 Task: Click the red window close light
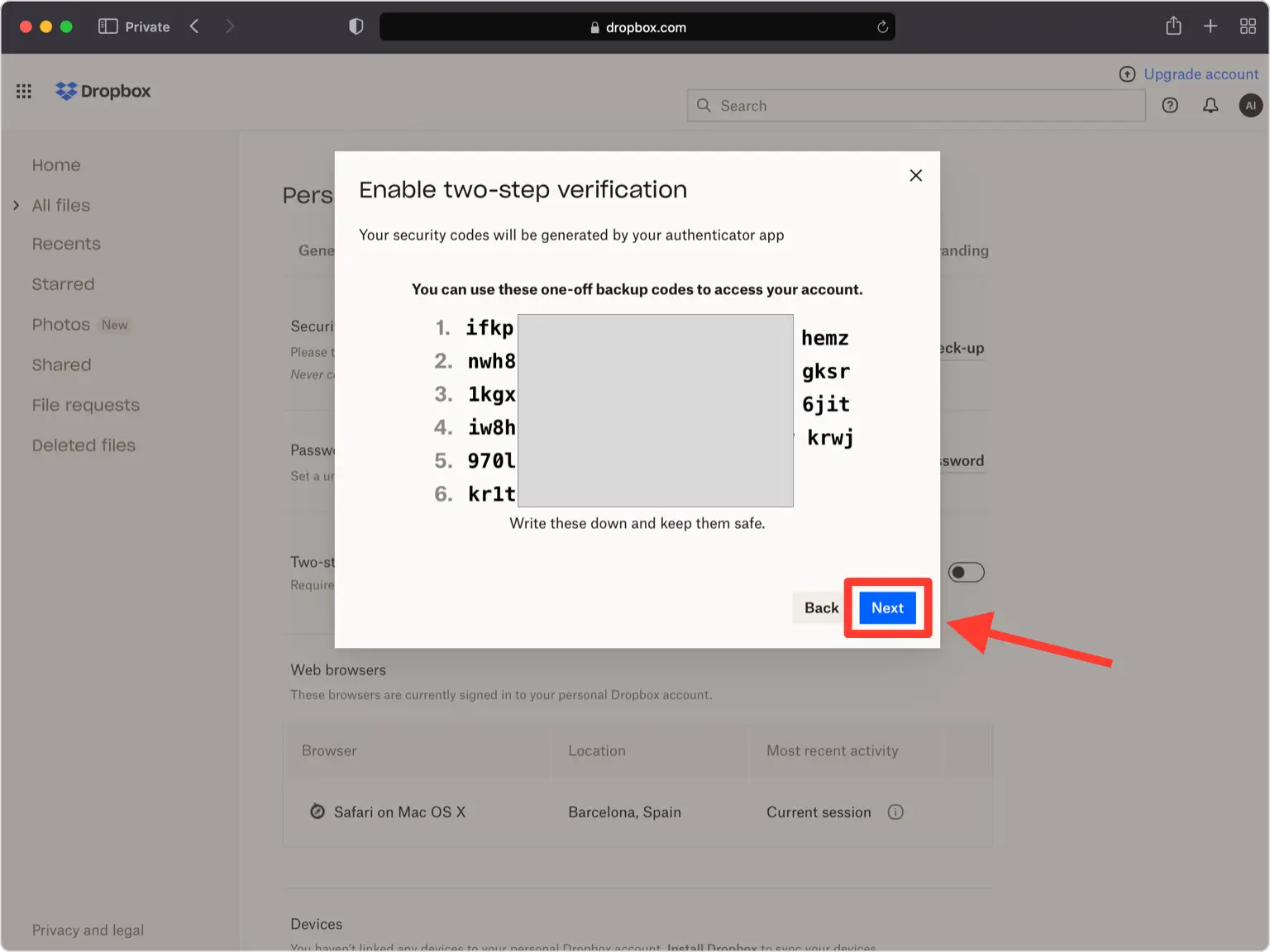pos(26,26)
